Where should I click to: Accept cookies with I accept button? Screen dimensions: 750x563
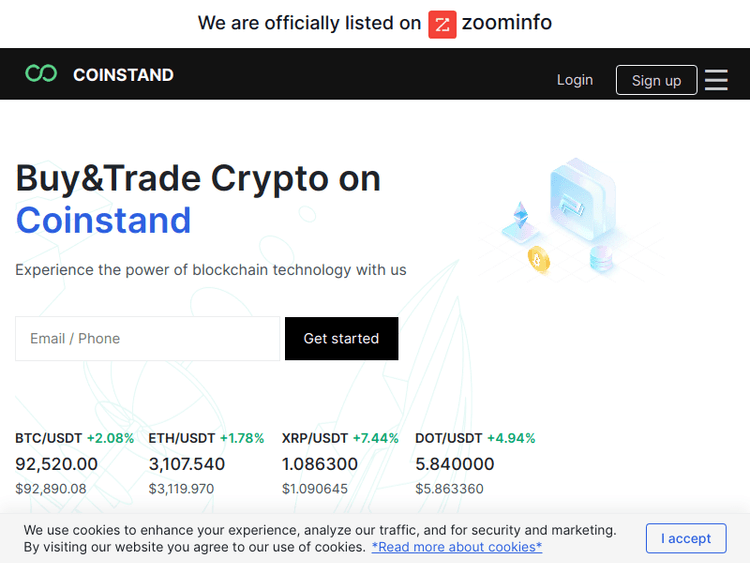coord(689,539)
